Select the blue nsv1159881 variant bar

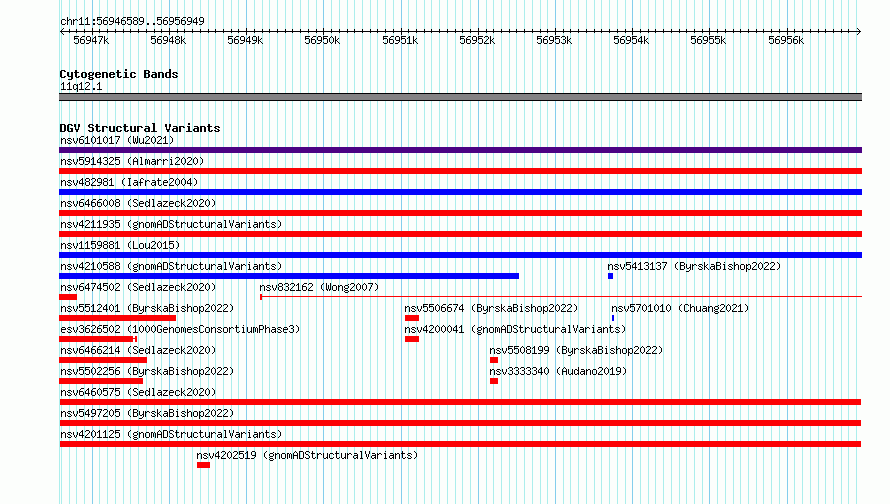(460, 255)
